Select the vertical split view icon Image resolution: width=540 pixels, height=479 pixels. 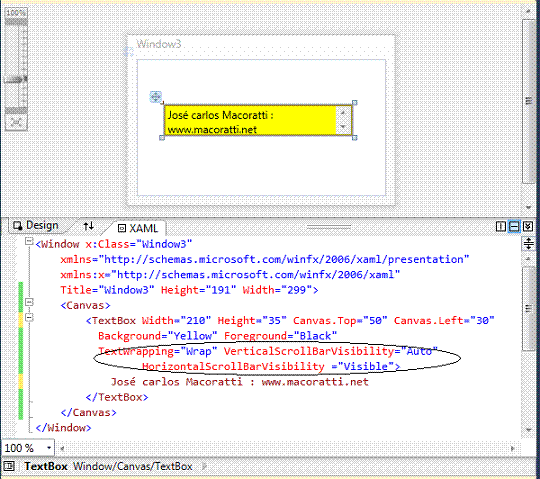(x=501, y=227)
